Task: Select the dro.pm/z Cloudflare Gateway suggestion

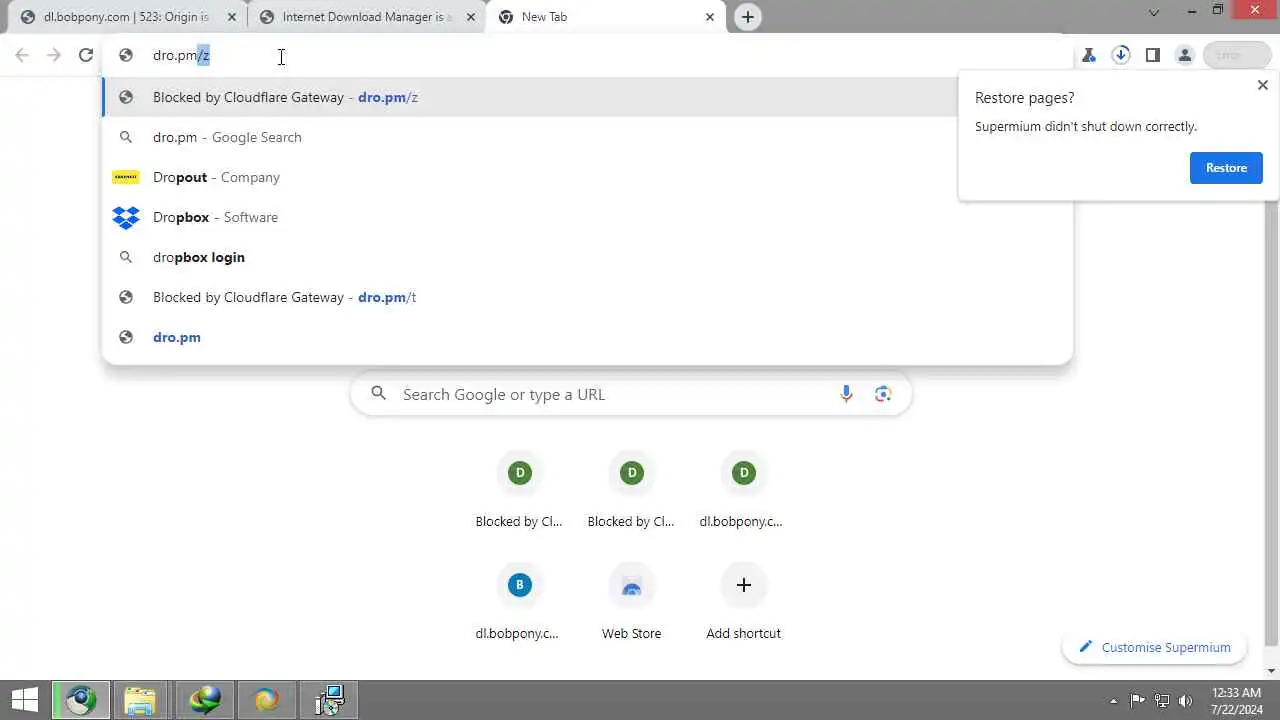Action: click(587, 97)
